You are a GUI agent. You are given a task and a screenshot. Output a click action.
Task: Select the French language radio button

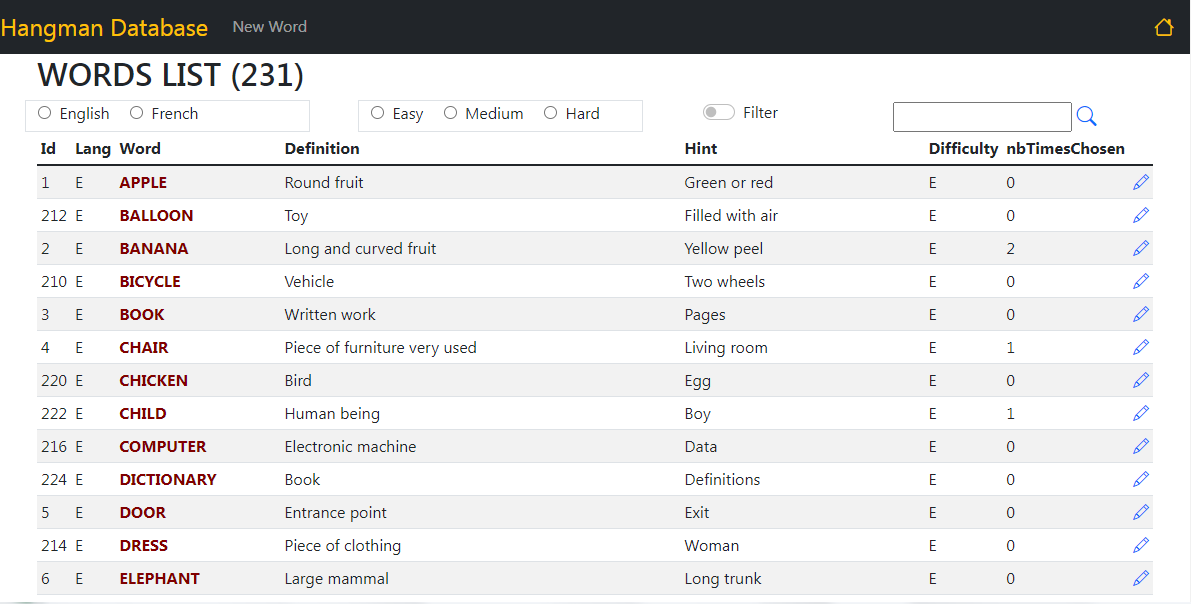pyautogui.click(x=136, y=112)
